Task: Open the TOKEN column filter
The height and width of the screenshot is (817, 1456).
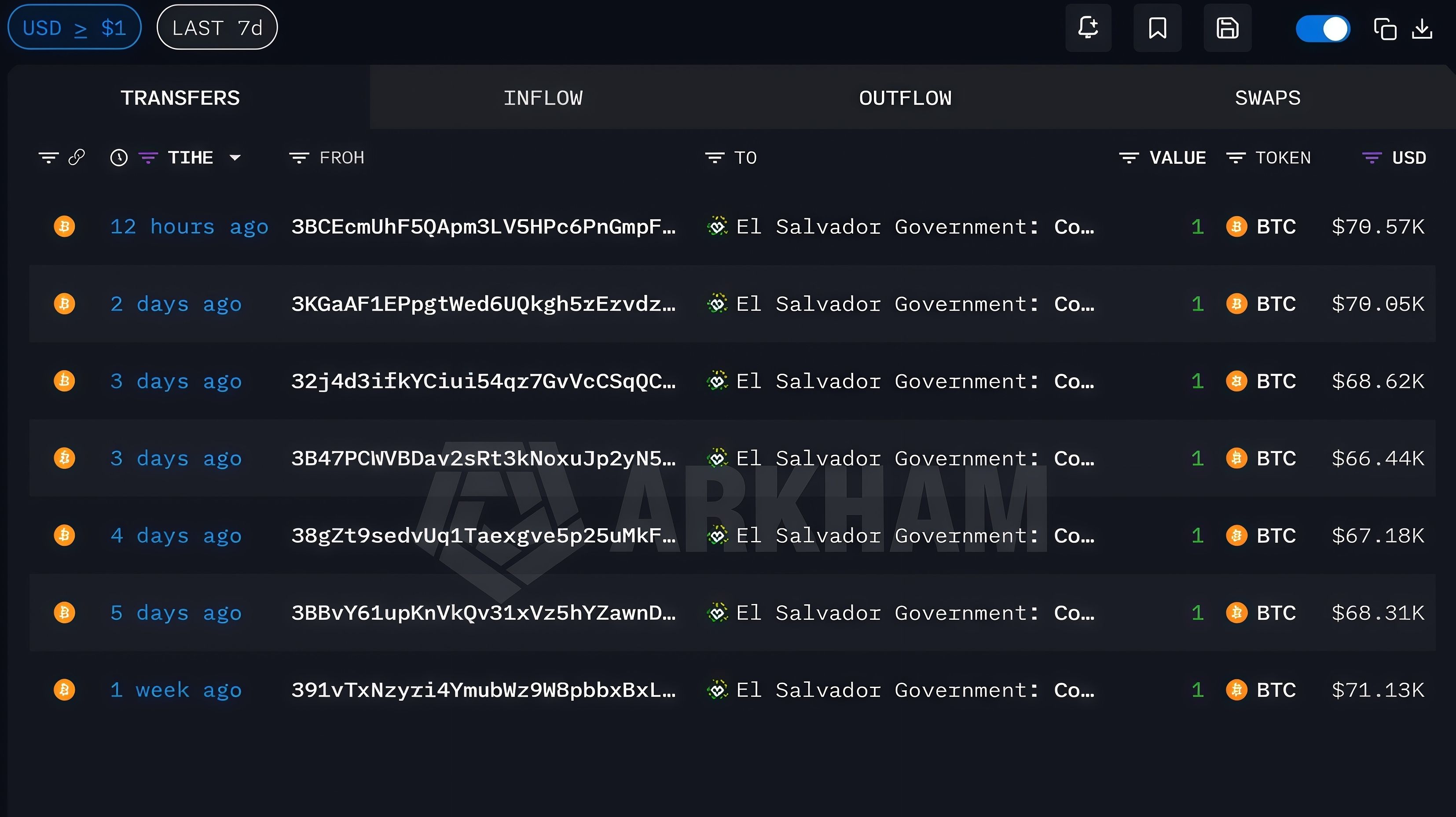Action: [x=1236, y=158]
